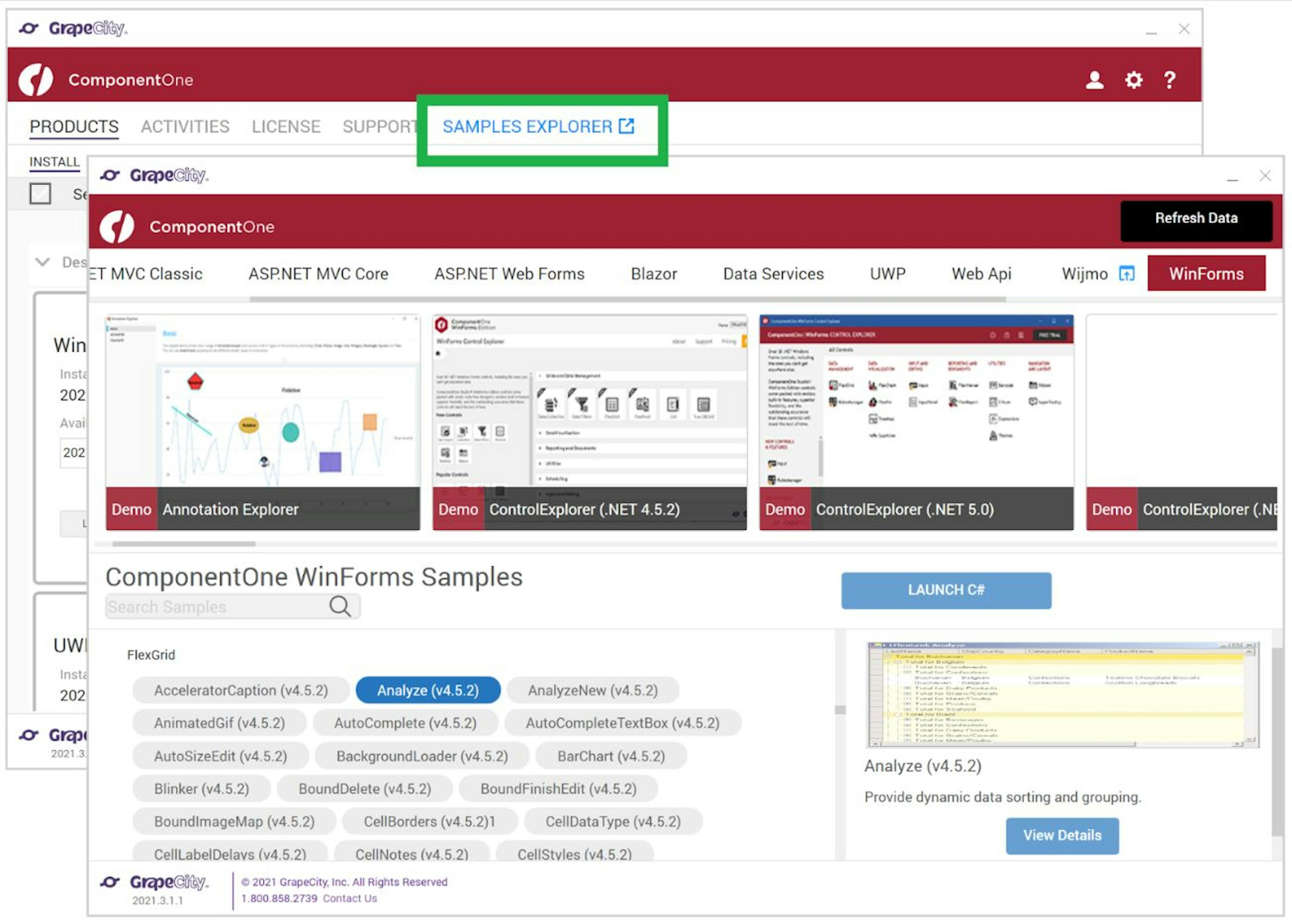The width and height of the screenshot is (1292, 924).
Task: Open the settings gear icon
Action: point(1133,80)
